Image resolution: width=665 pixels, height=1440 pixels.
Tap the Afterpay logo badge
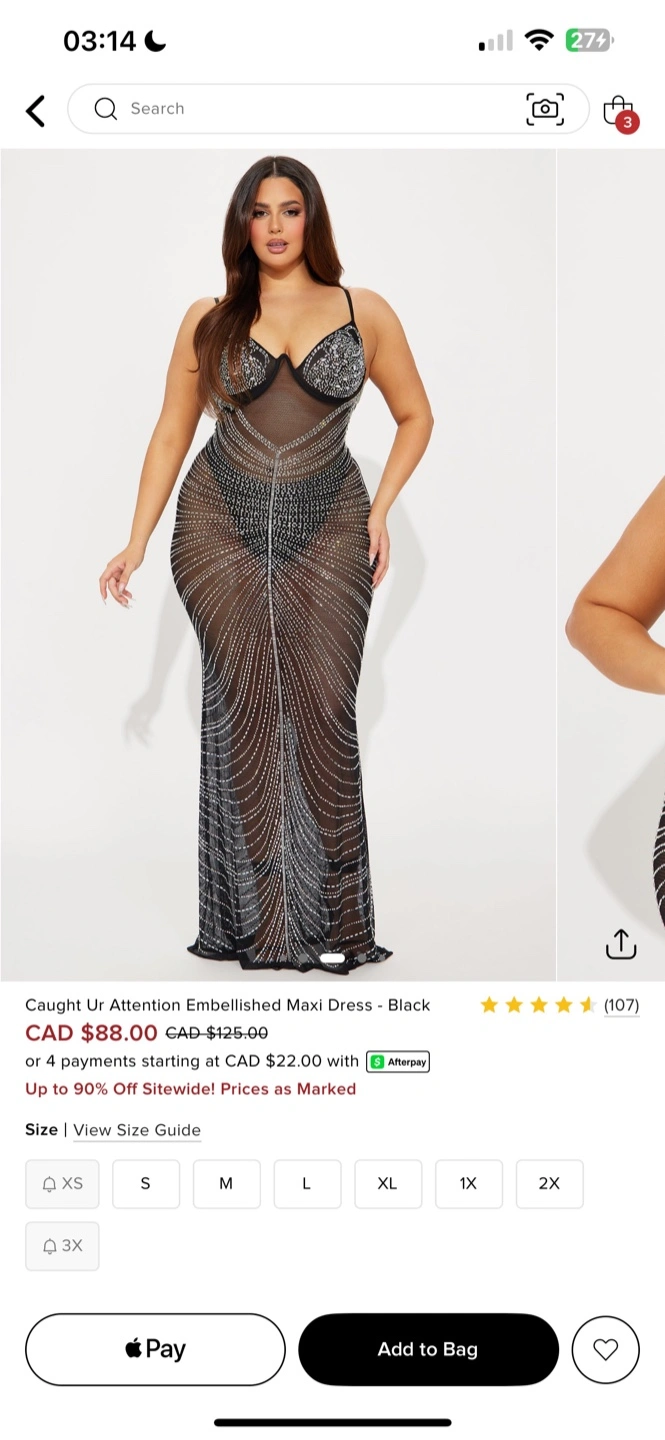coord(398,1061)
